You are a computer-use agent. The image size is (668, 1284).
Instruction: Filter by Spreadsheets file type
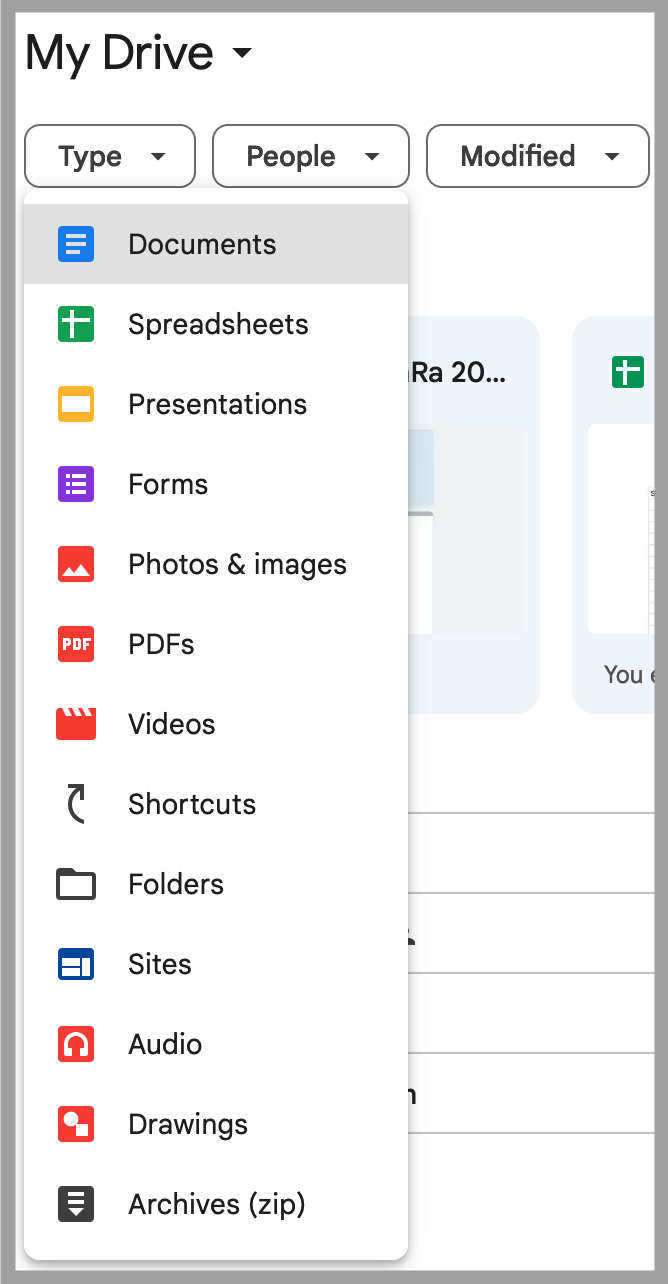coord(218,324)
